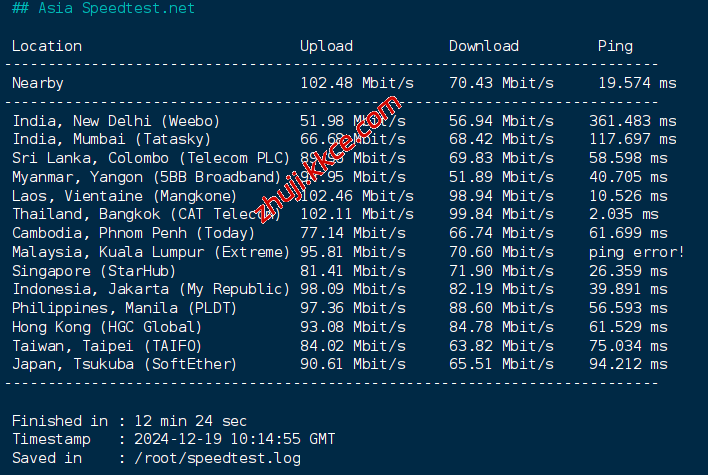Select the Singapore (StarHub) row
This screenshot has height=475, width=708.
pyautogui.click(x=94, y=271)
